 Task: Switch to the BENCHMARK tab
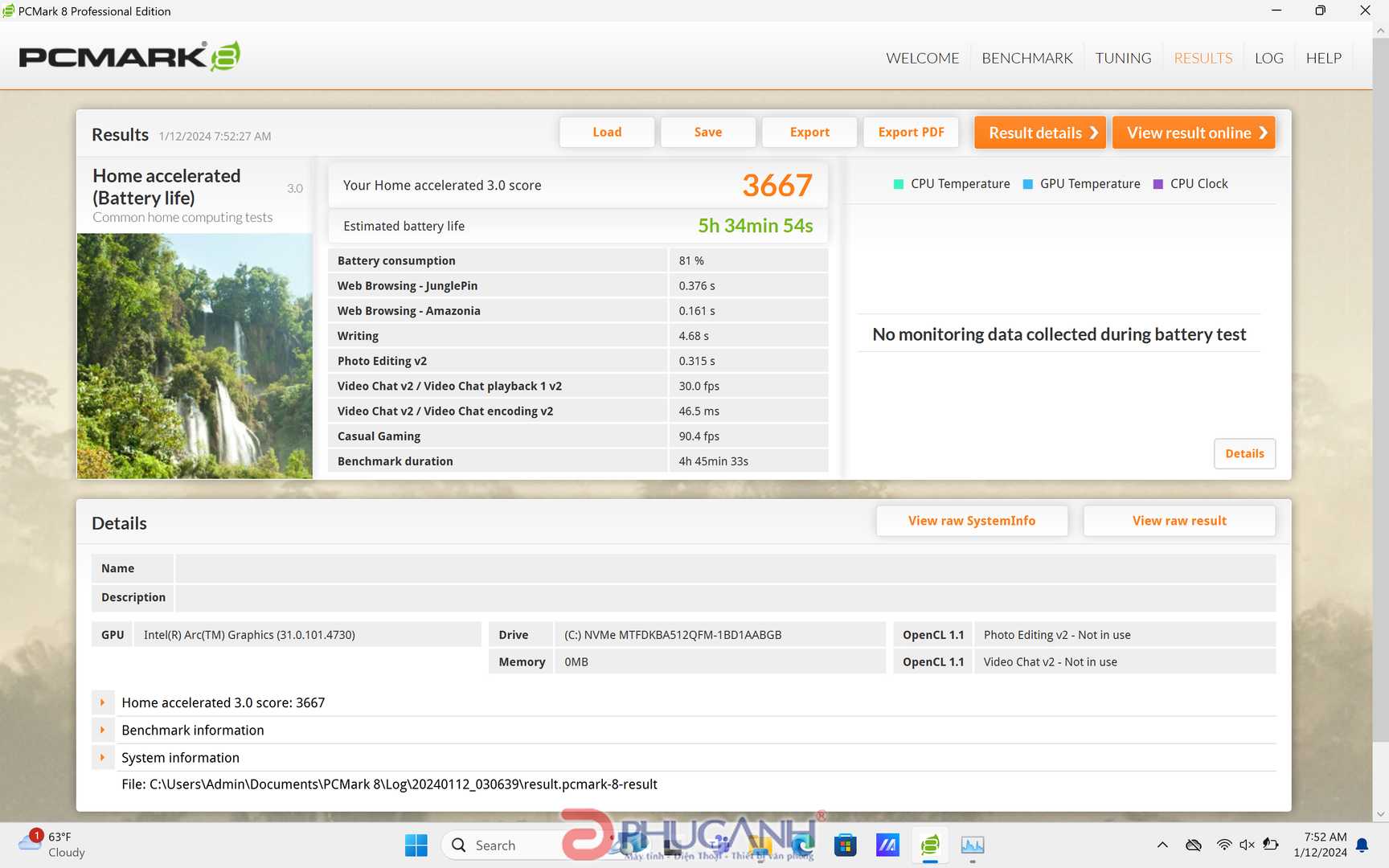[1026, 58]
